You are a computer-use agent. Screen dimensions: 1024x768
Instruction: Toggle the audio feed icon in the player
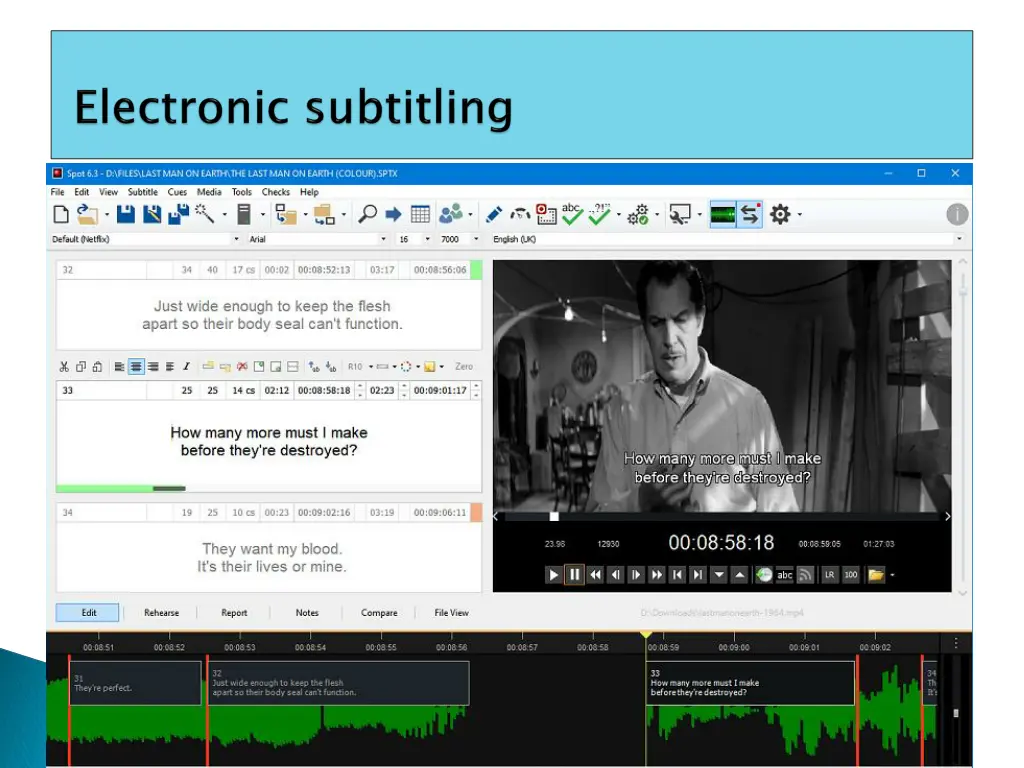click(805, 575)
